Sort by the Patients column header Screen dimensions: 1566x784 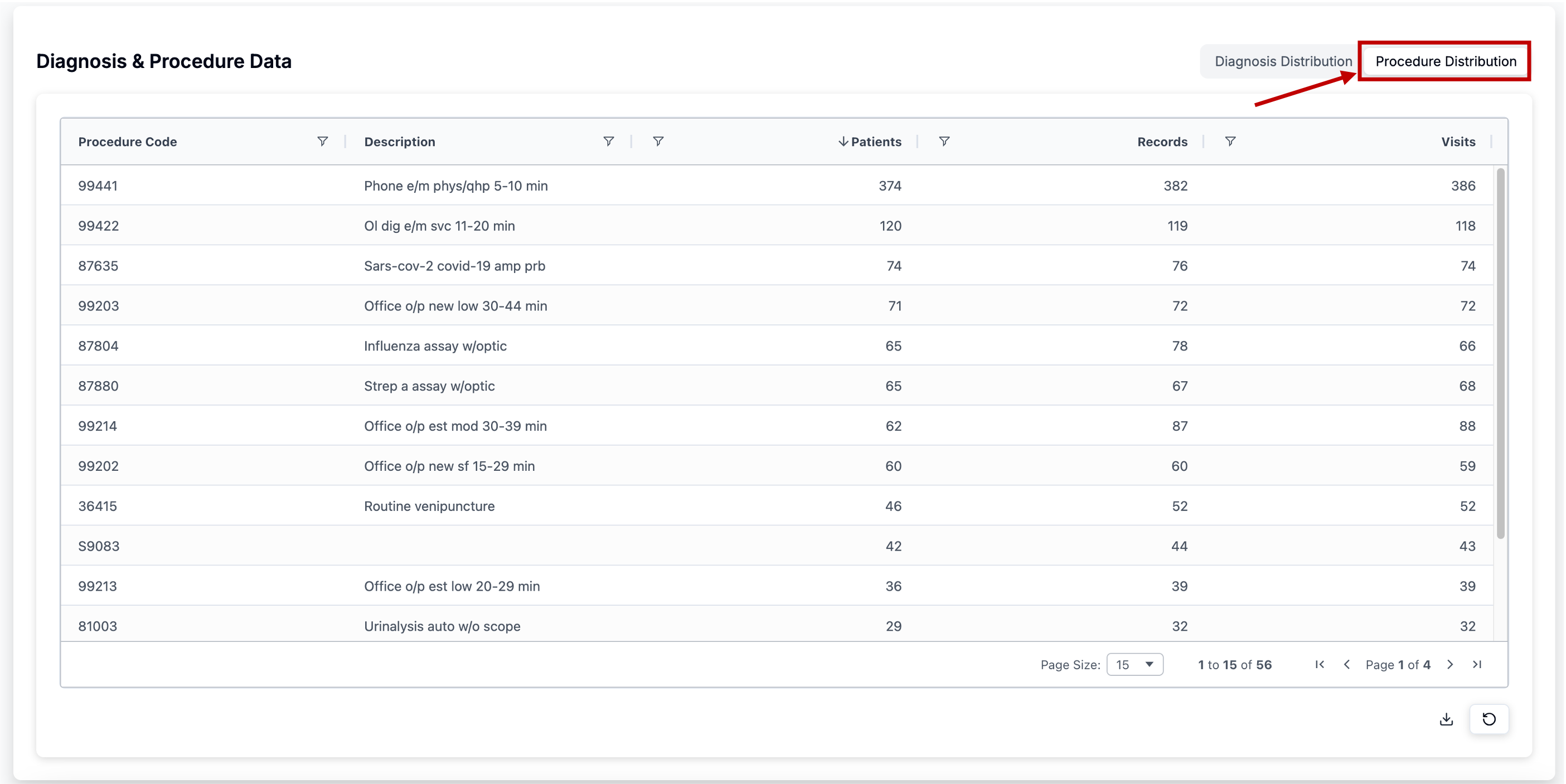875,142
